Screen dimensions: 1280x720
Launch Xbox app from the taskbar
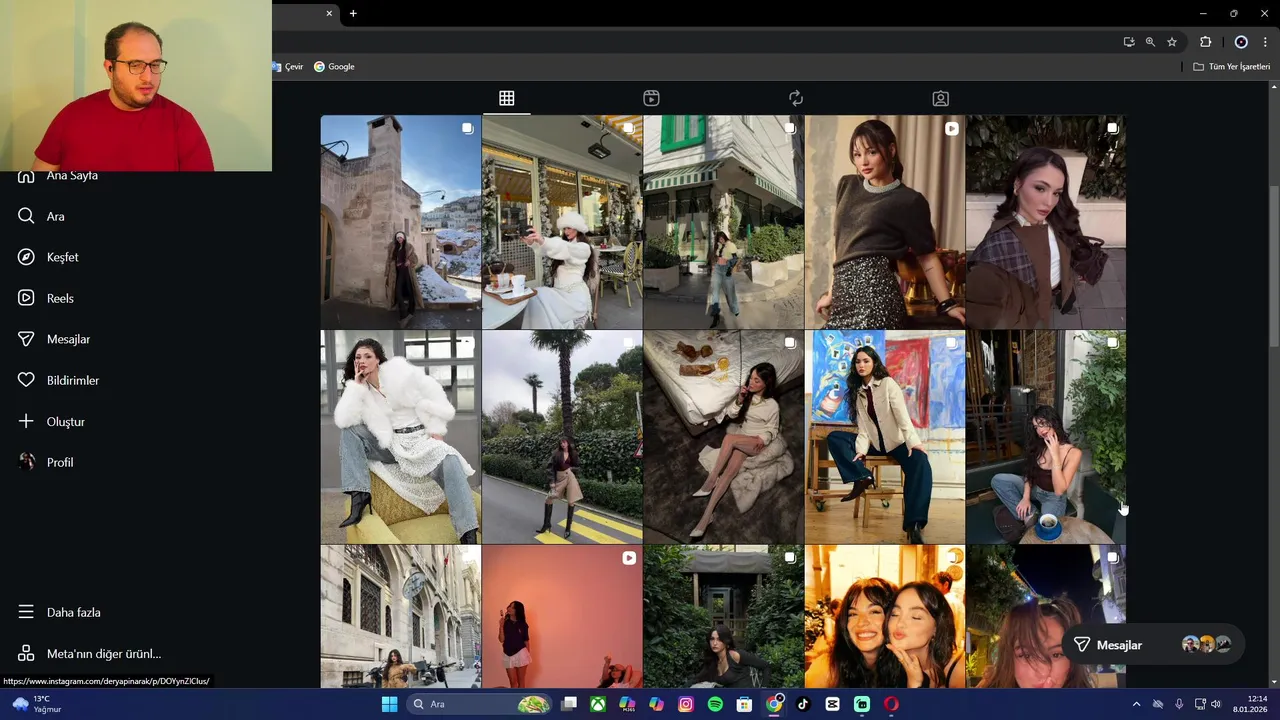click(598, 704)
